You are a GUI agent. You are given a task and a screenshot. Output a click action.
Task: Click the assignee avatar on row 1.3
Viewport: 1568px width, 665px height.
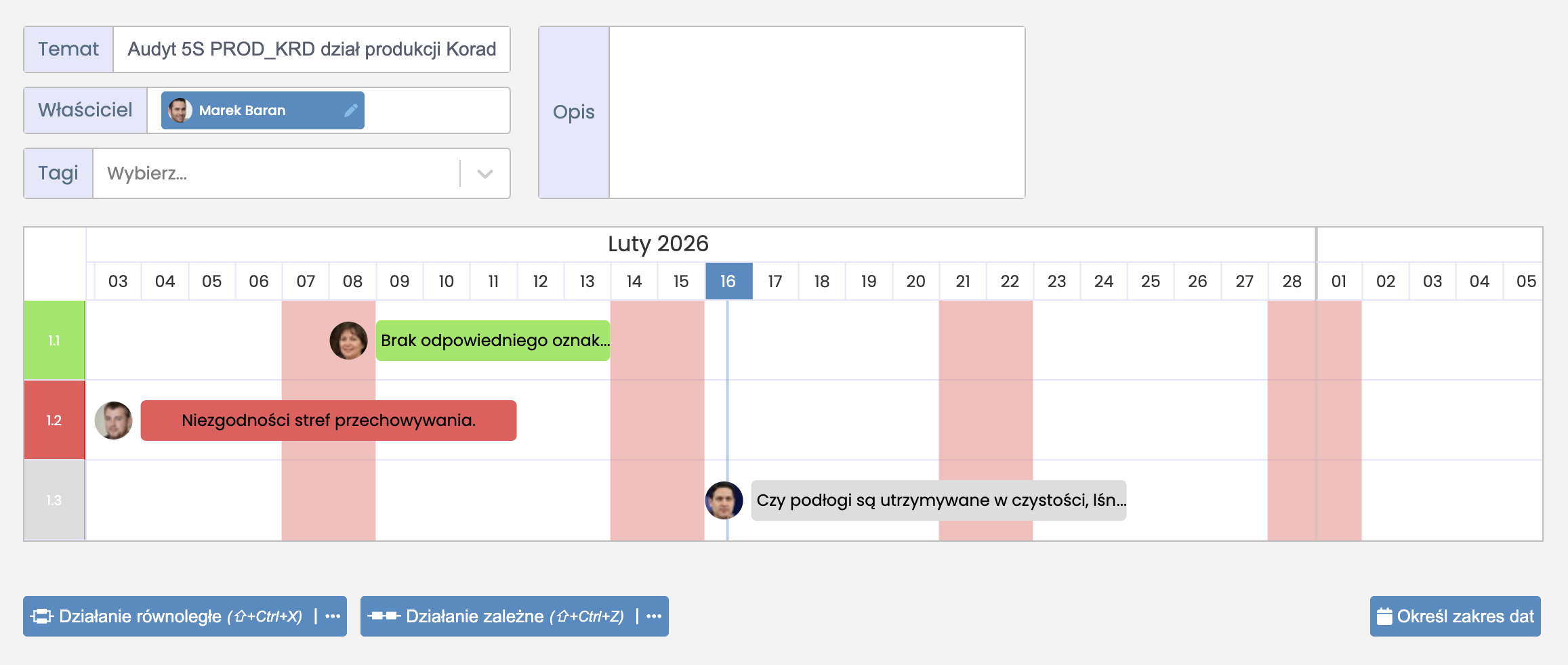(x=724, y=500)
